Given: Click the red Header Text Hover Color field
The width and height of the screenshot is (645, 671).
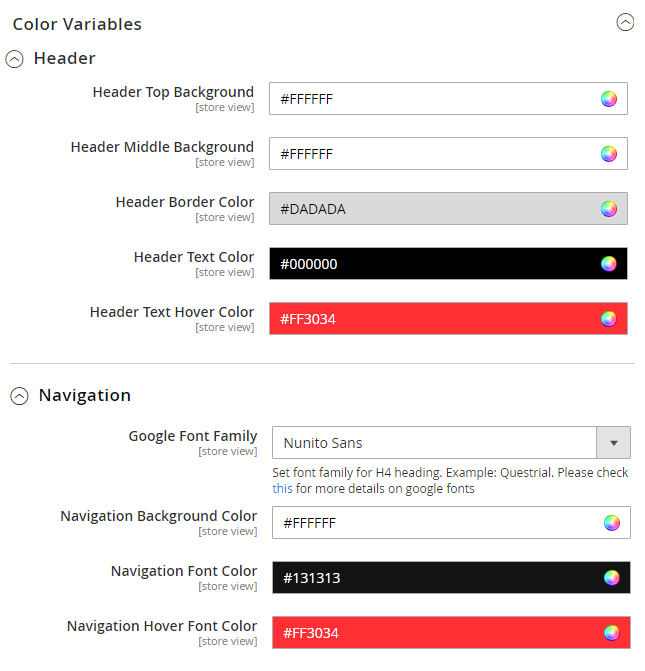Looking at the screenshot, I should point(430,319).
